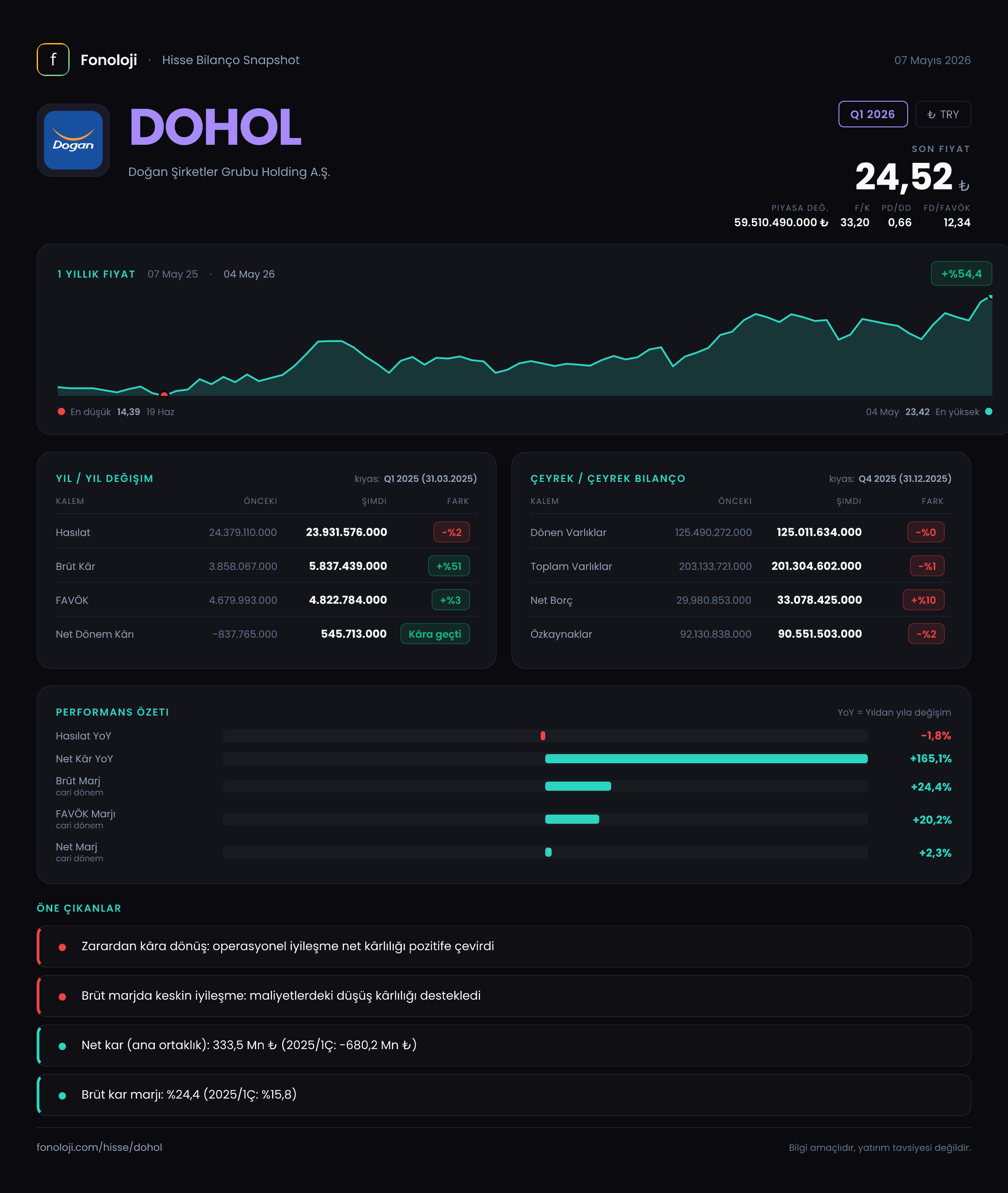The image size is (1008, 1193).
Task: Click the F/K value 33,20
Action: (x=855, y=222)
